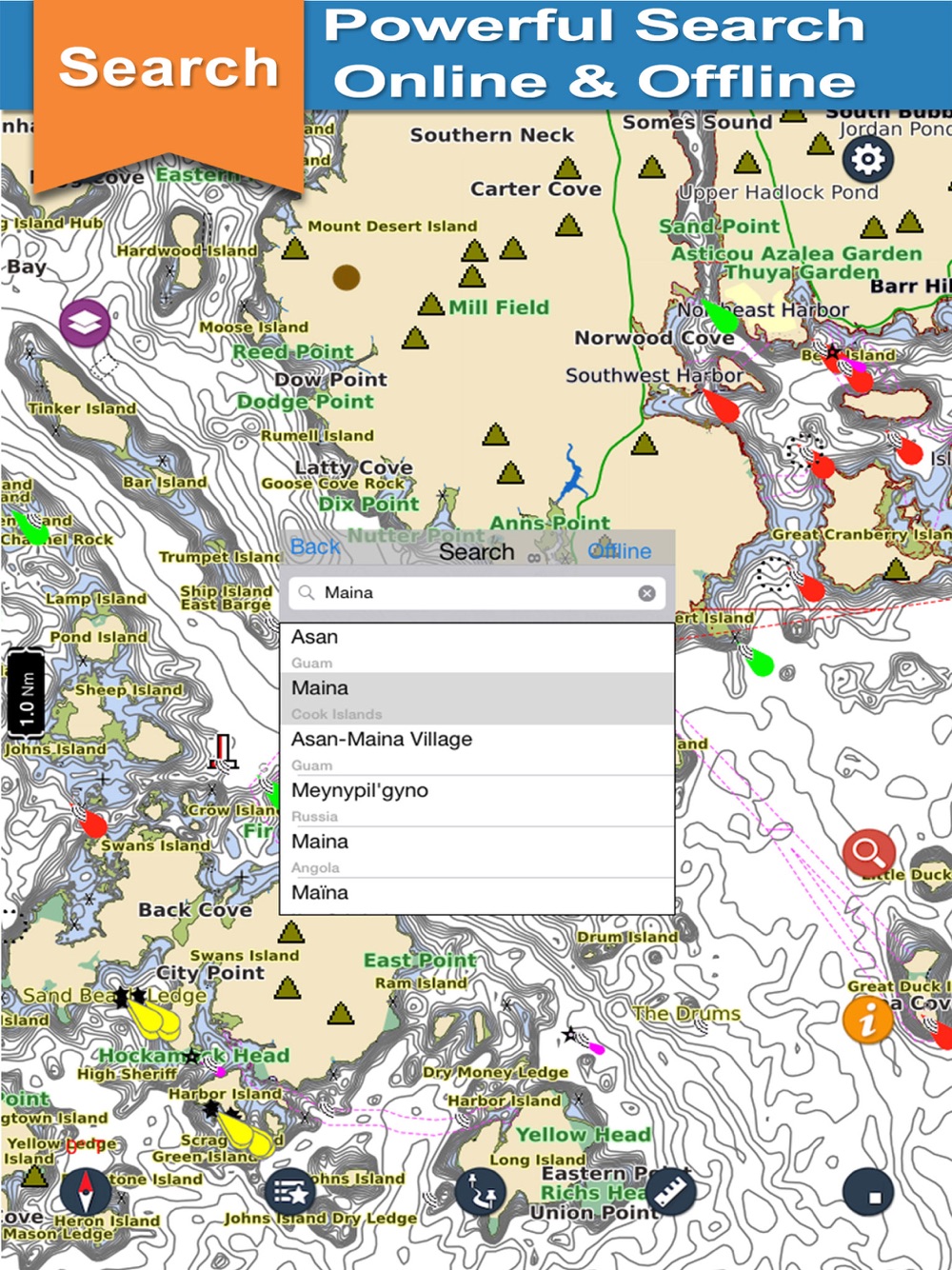The width and height of the screenshot is (952, 1270).
Task: Switch search to Offline mode
Action: 620,551
